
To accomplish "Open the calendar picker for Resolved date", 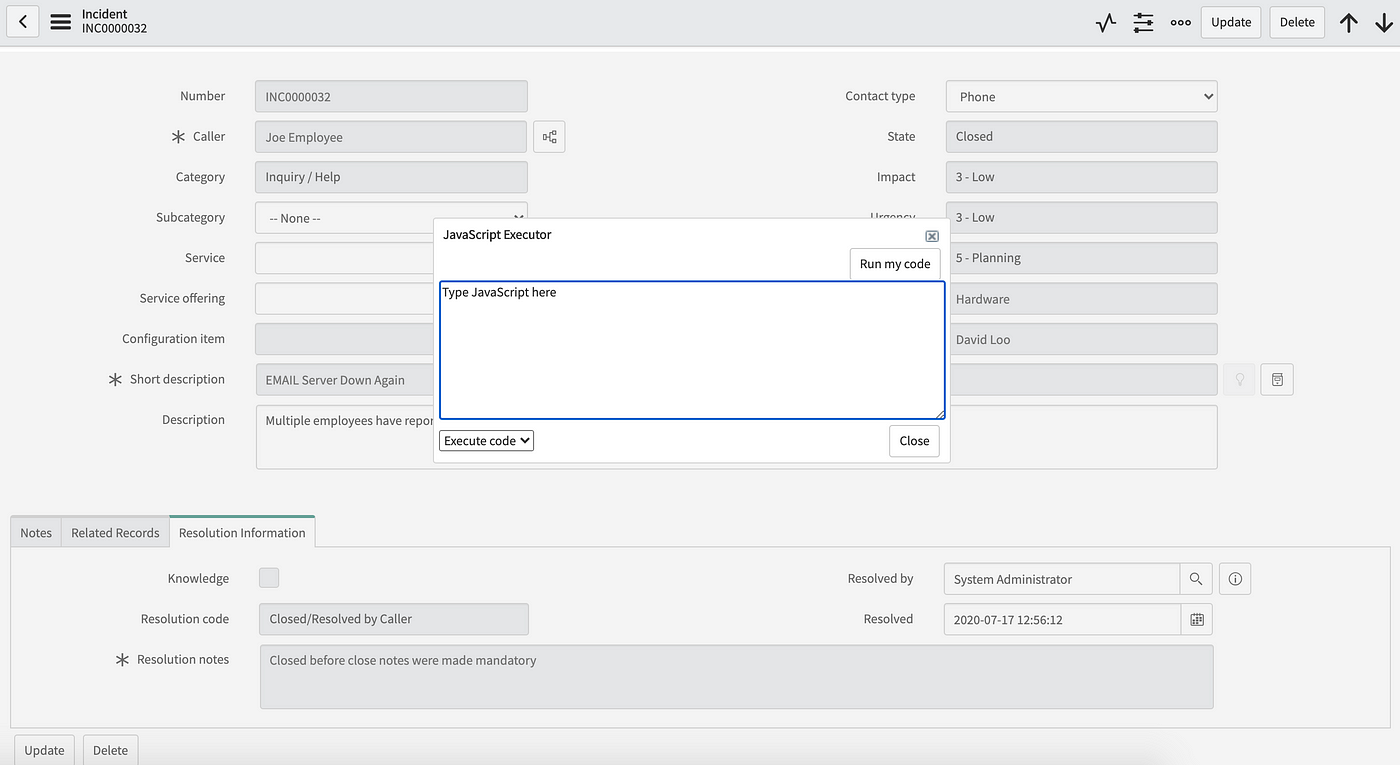I will point(1197,619).
